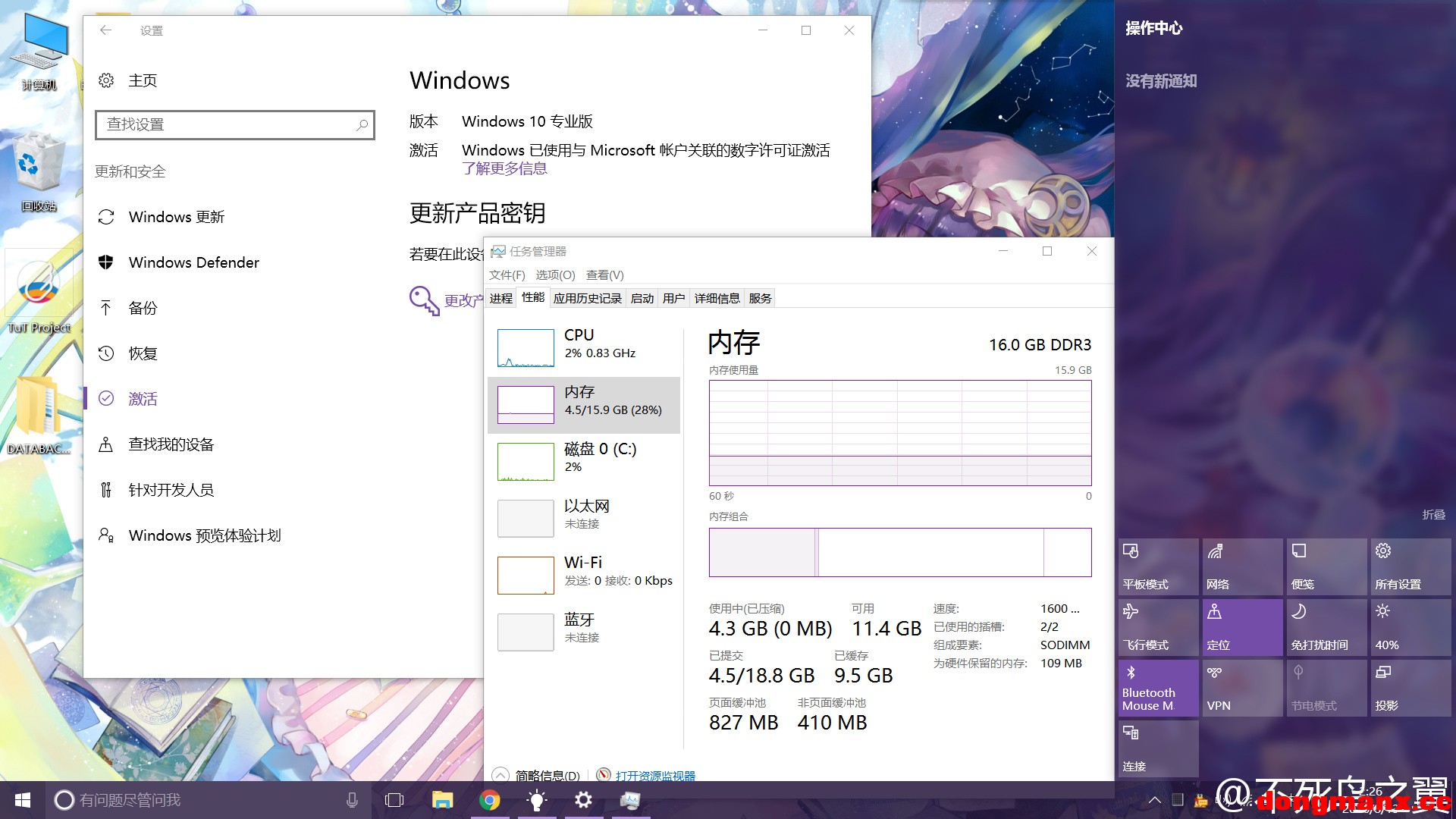Click Learn more info link
The height and width of the screenshot is (819, 1456).
click(x=504, y=168)
